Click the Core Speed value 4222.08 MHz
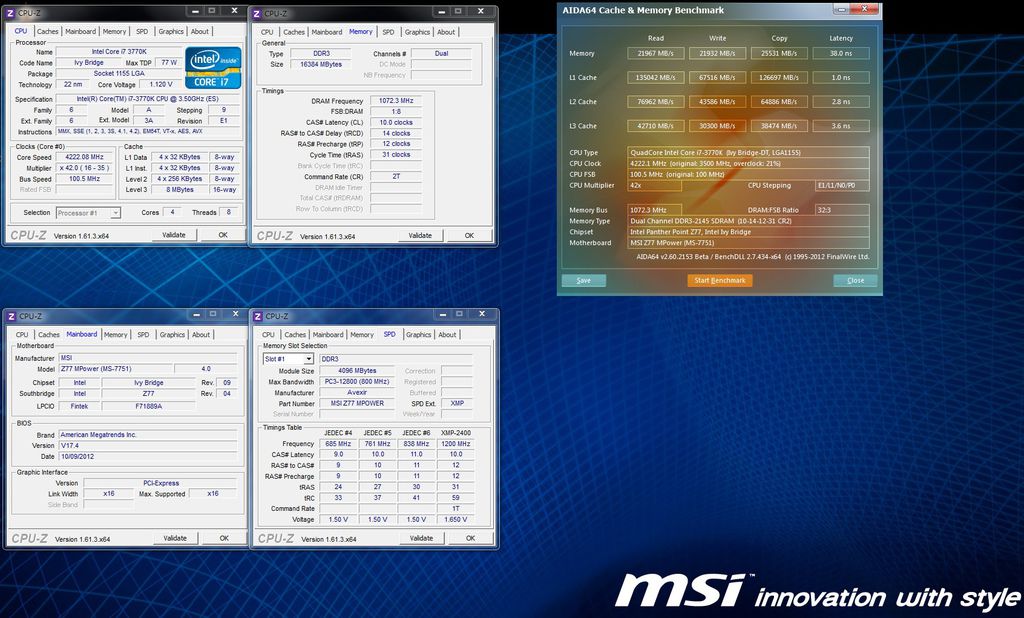 click(85, 157)
